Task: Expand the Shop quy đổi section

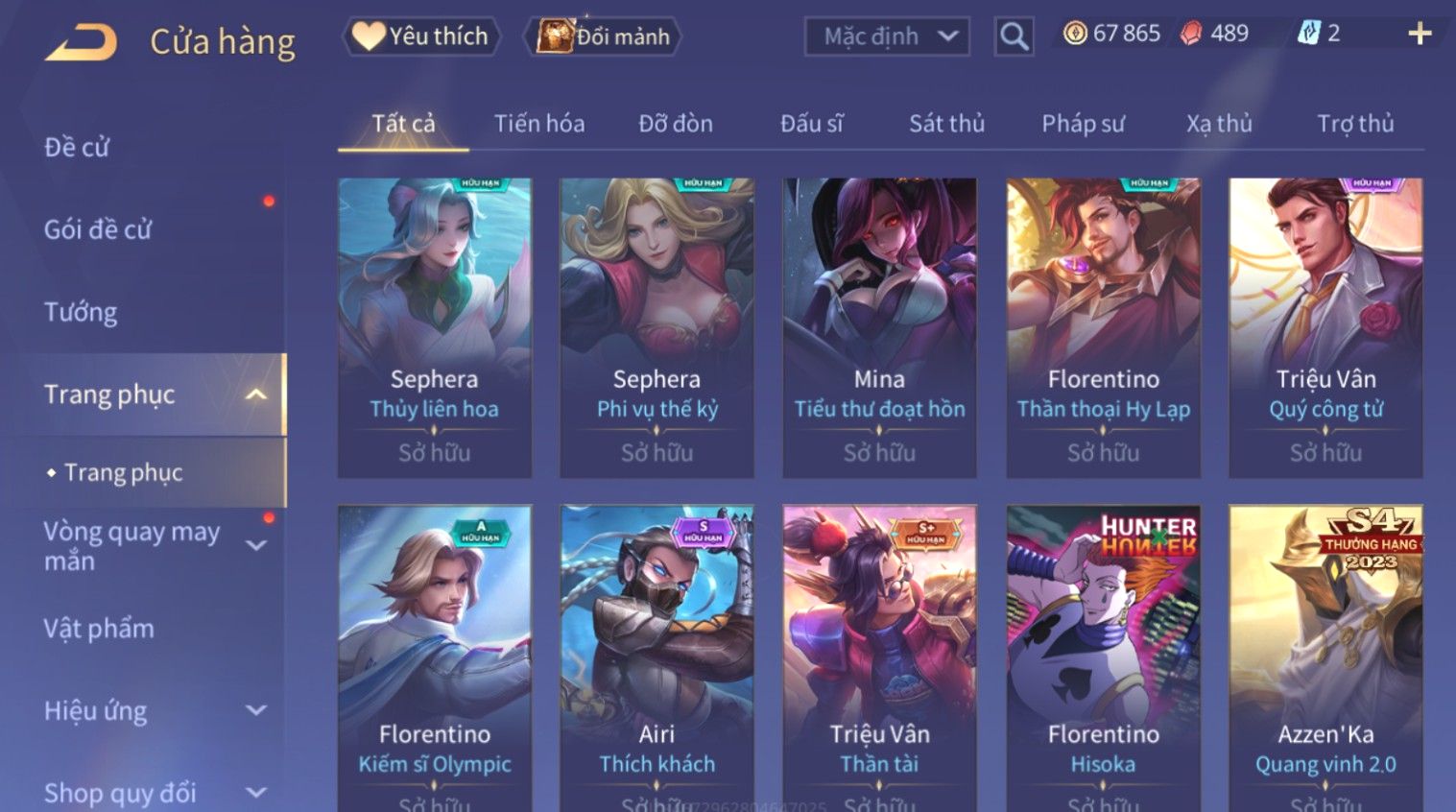Action: pyautogui.click(x=255, y=793)
